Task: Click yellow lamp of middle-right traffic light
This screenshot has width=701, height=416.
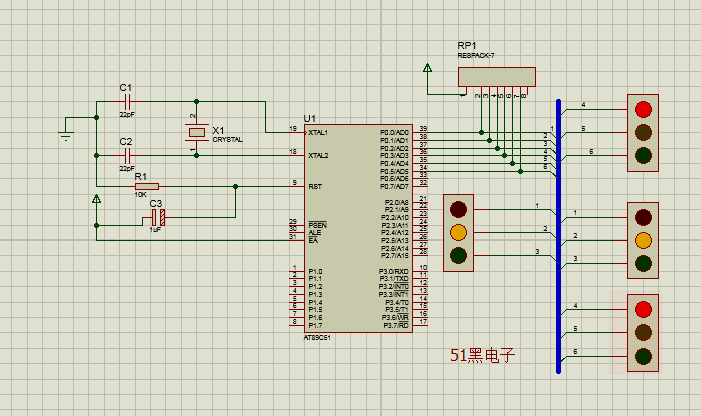Action: pyautogui.click(x=643, y=240)
